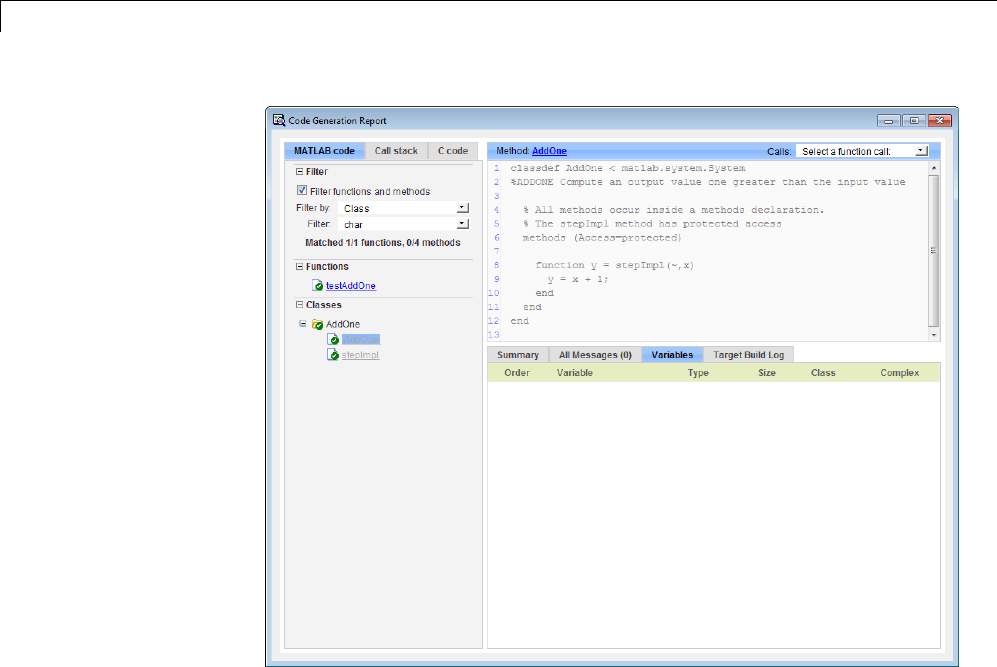
Task: Open the Filter by Class dropdown
Action: coord(404,208)
